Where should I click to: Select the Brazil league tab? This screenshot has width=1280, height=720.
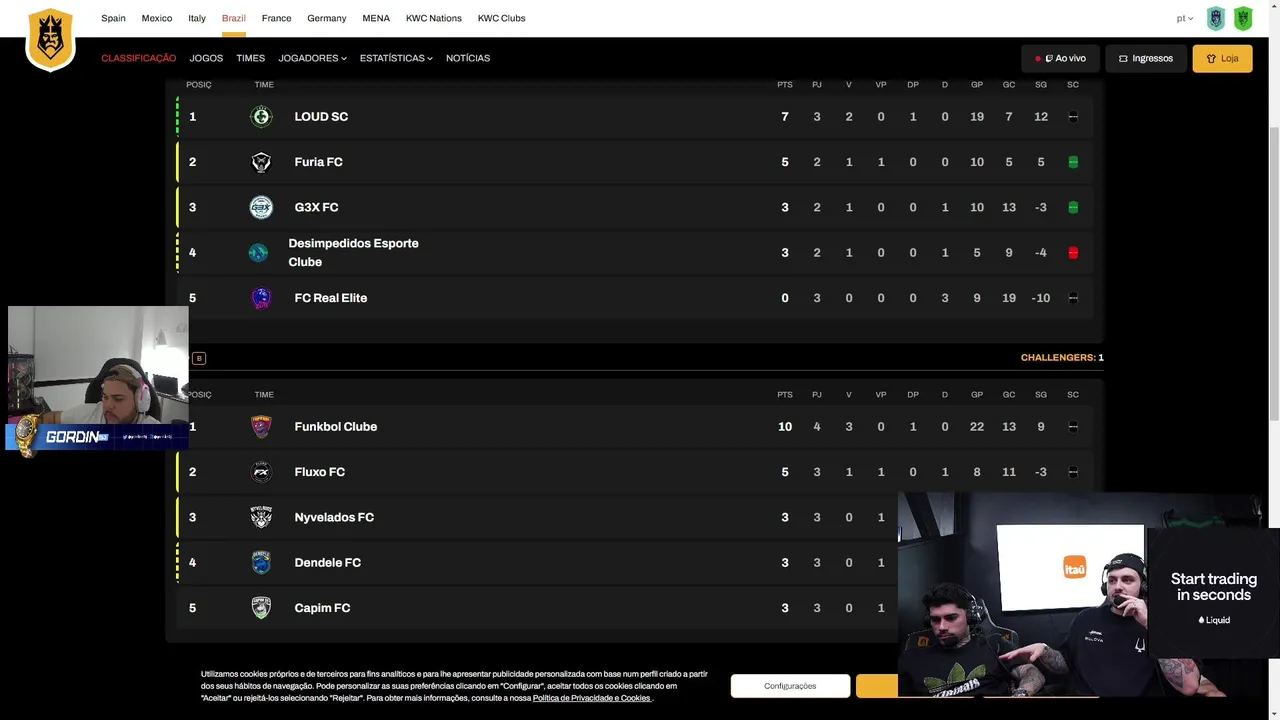click(234, 18)
